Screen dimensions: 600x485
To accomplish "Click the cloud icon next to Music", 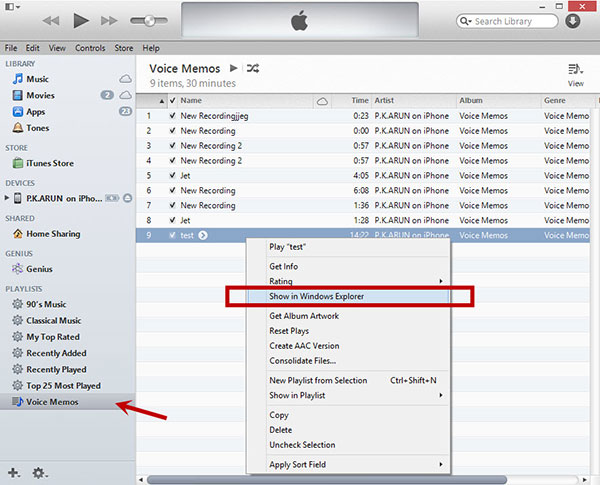I will 125,79.
